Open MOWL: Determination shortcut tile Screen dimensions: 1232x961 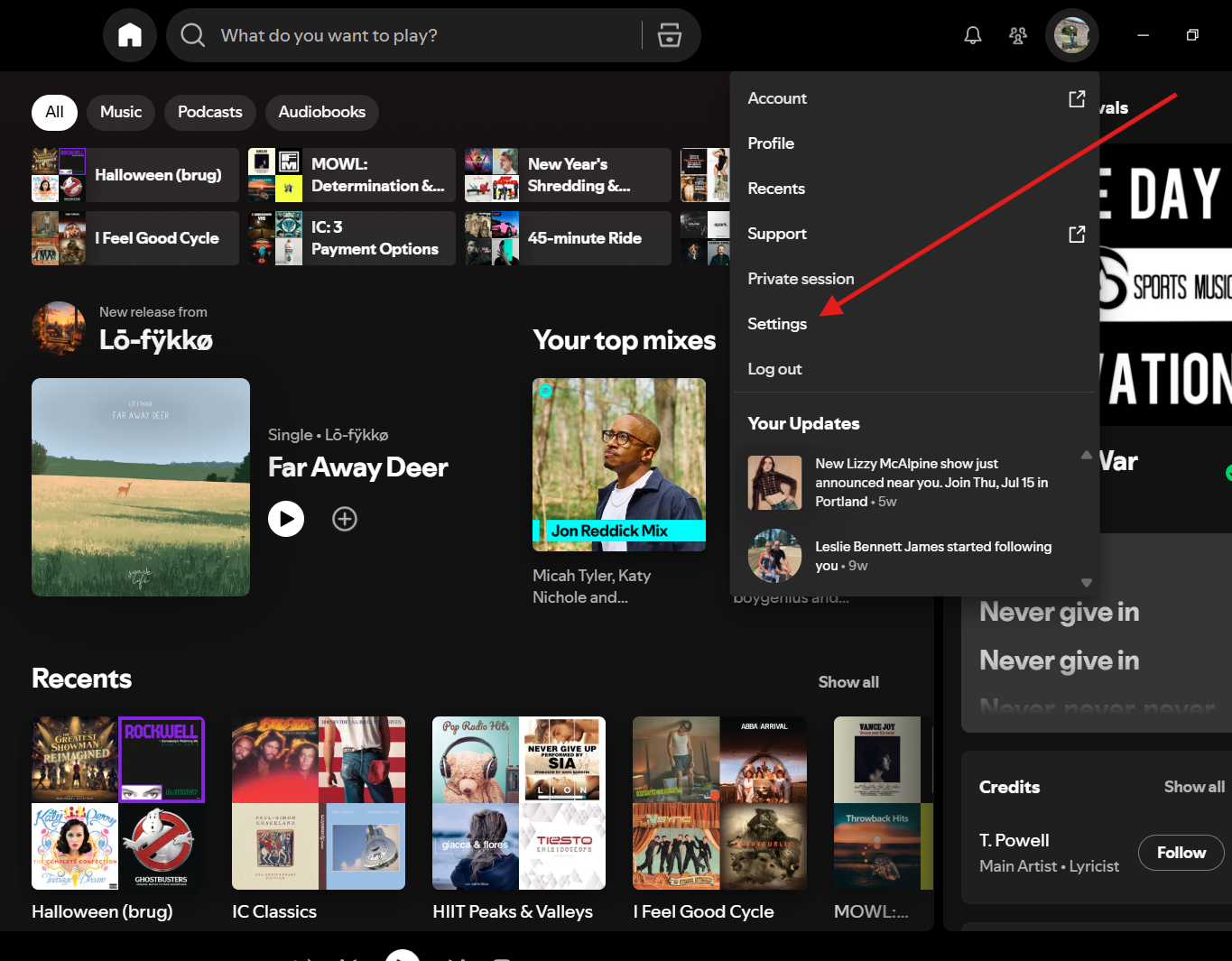click(x=352, y=175)
